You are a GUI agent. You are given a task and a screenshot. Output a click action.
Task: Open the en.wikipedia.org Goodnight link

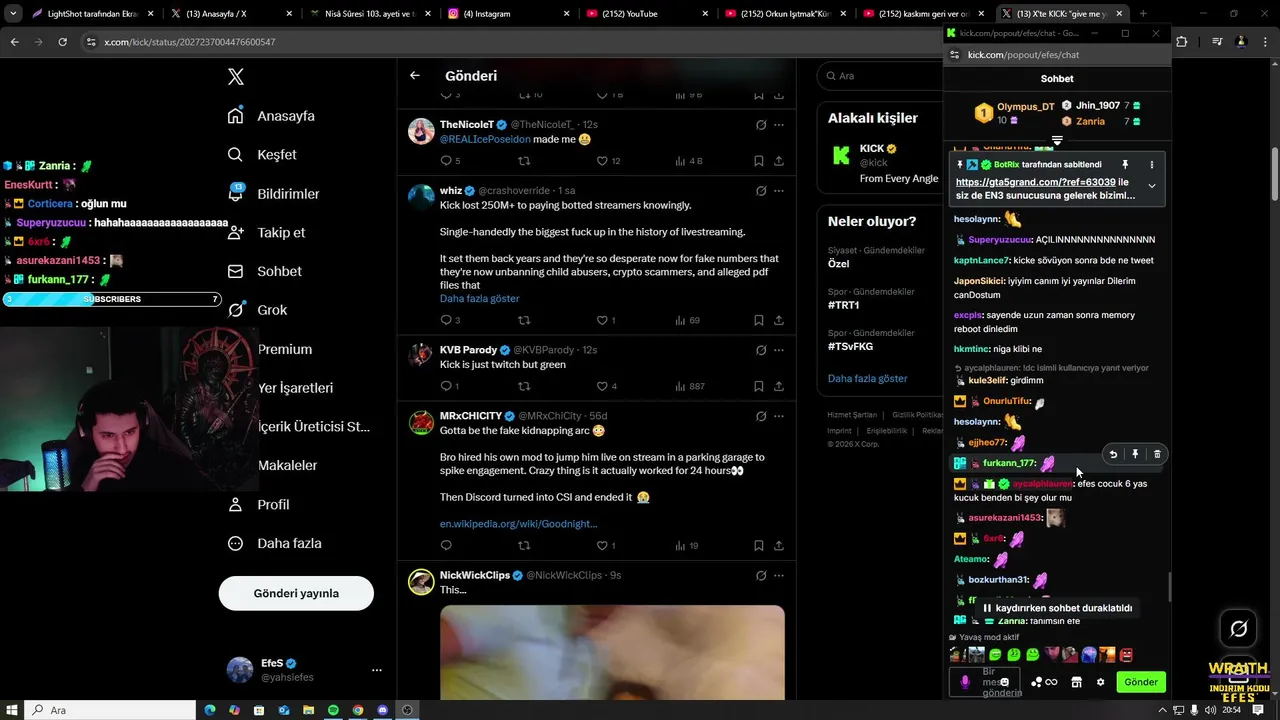pos(518,523)
